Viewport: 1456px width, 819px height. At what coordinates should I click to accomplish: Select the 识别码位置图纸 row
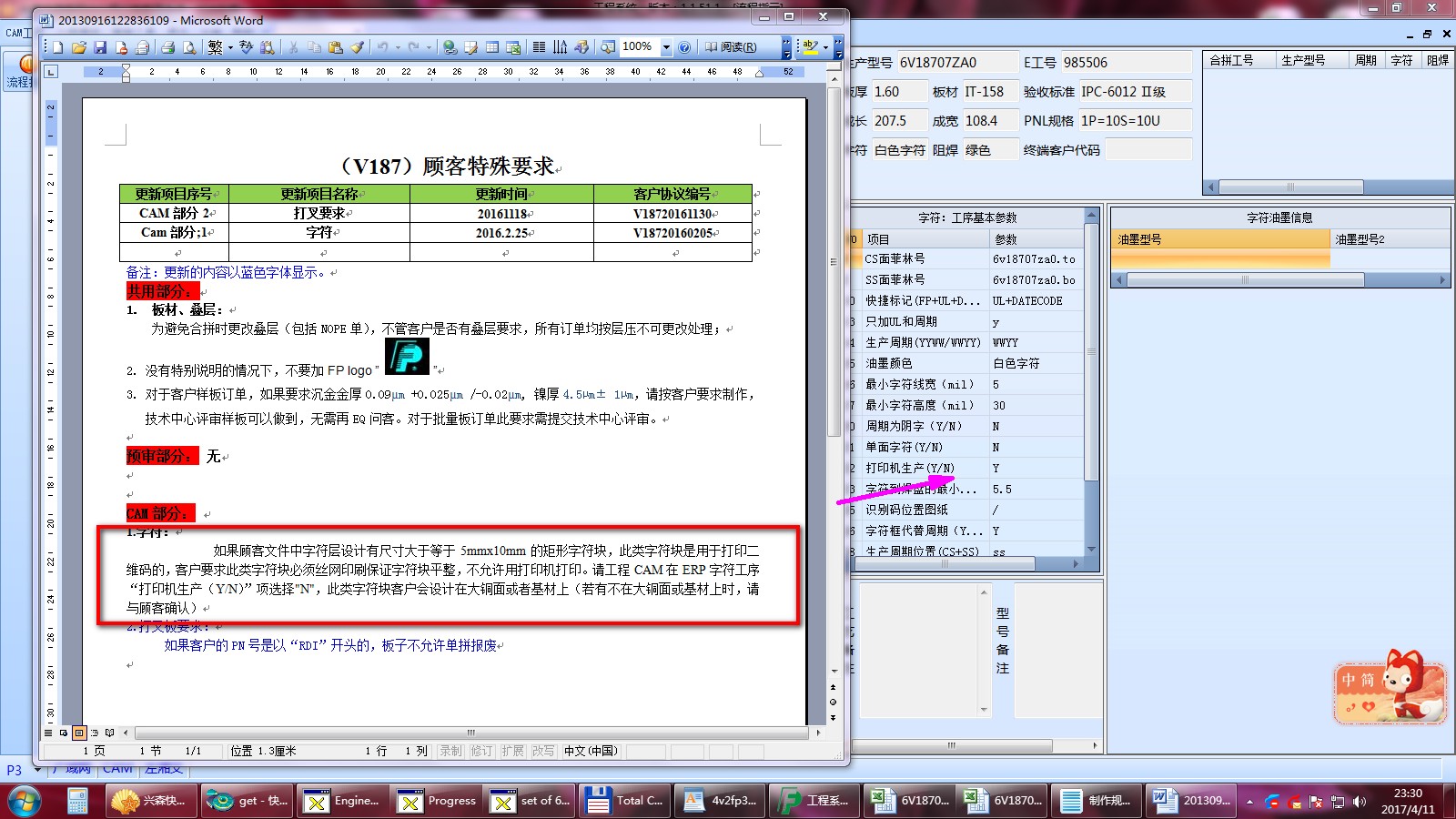click(x=966, y=510)
